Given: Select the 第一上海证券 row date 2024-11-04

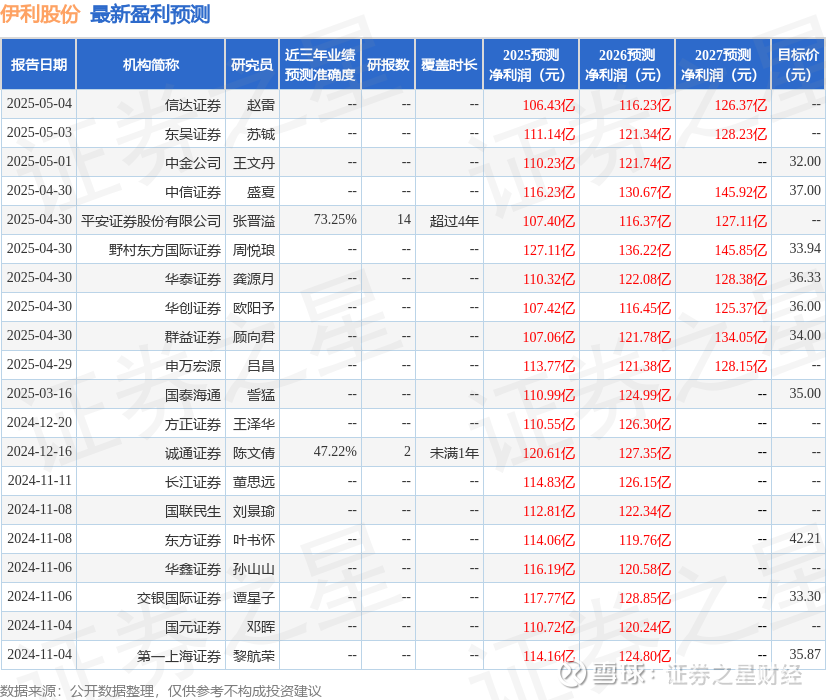Looking at the screenshot, I should (40, 654).
